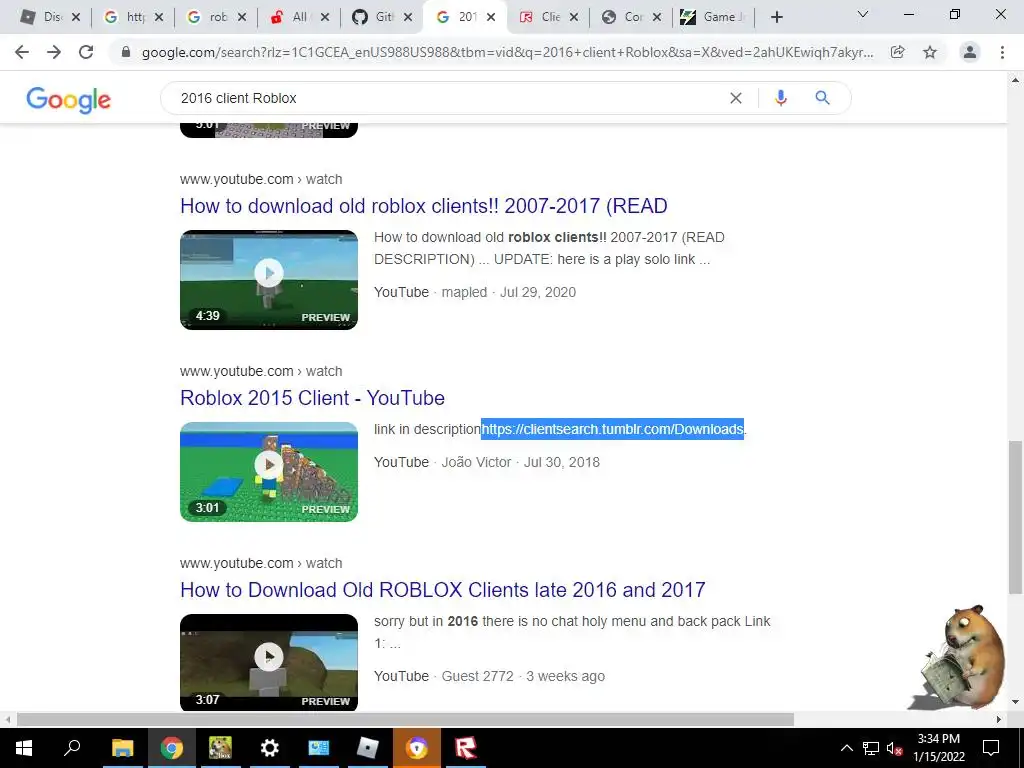
Task: Close the Clie tab
Action: point(574,18)
